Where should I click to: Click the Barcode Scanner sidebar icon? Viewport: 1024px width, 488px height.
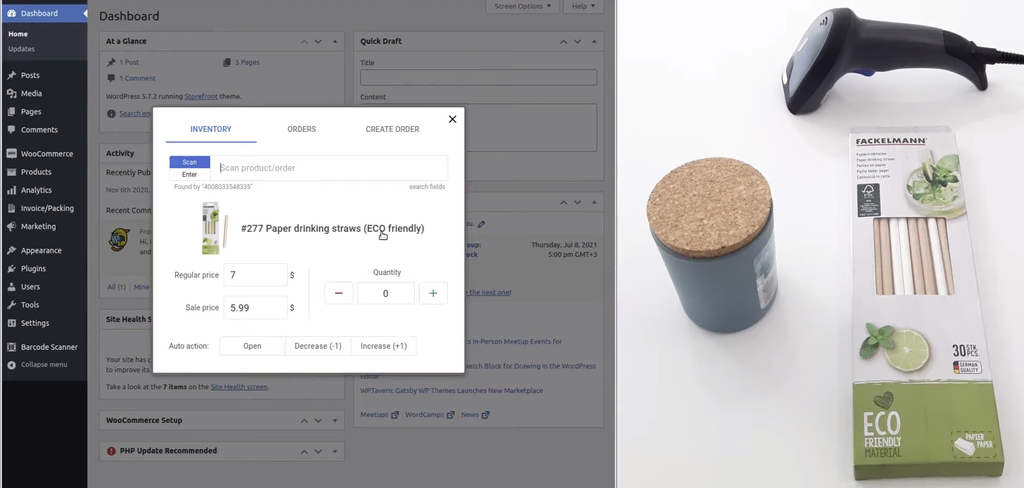pos(11,347)
